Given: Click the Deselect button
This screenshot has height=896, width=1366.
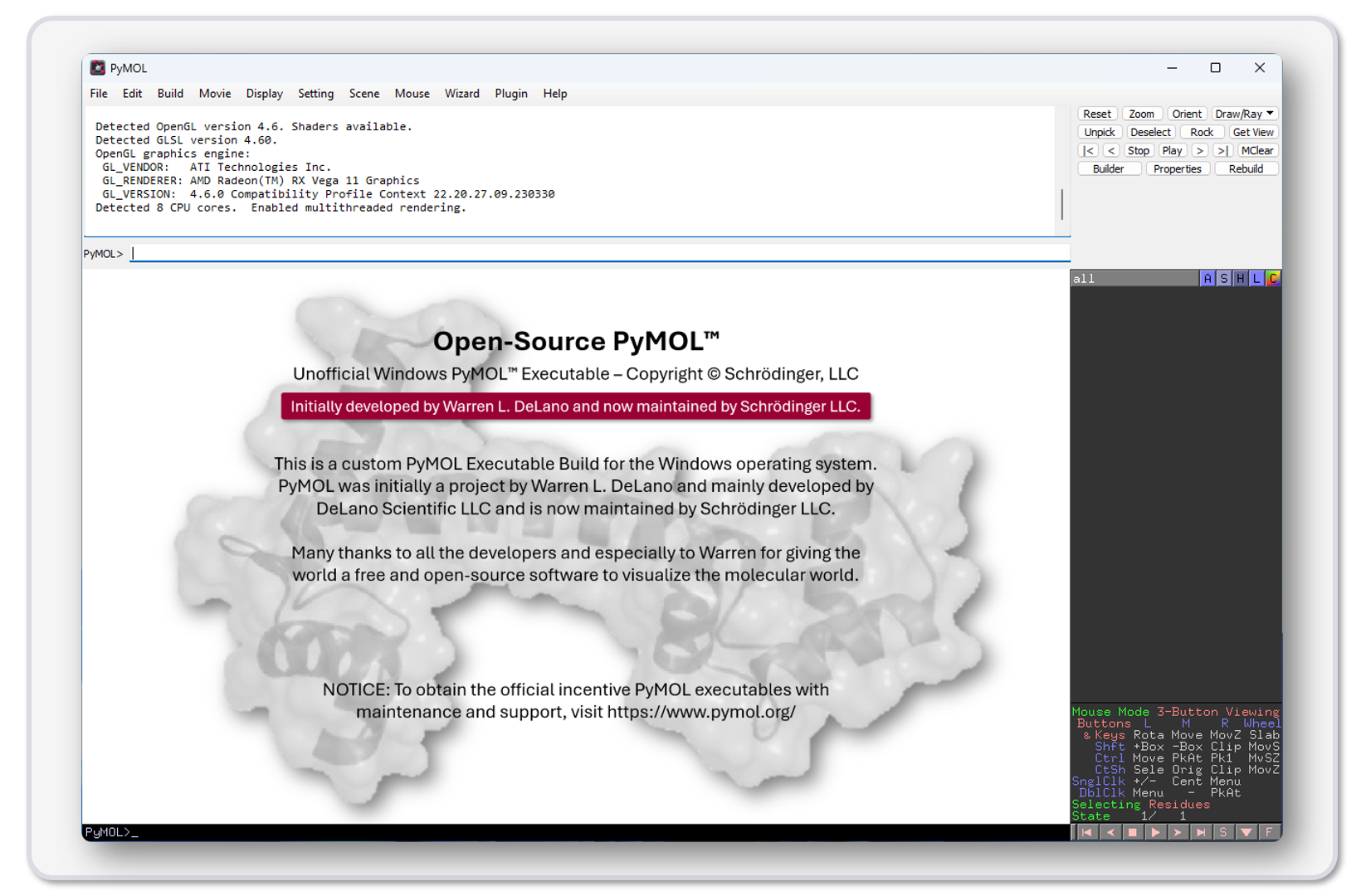Looking at the screenshot, I should point(1150,132).
